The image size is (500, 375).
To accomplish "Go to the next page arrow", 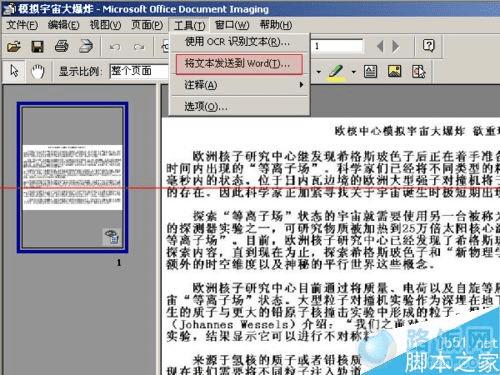I will pyautogui.click(x=395, y=46).
